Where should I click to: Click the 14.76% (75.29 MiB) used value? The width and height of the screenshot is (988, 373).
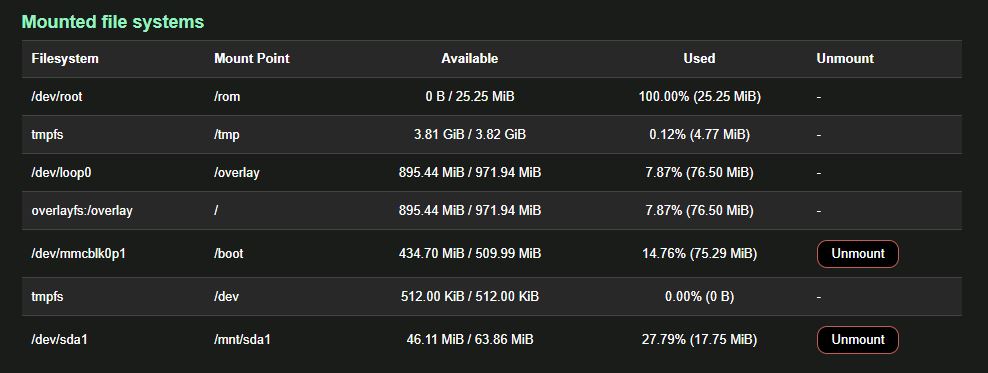point(699,254)
